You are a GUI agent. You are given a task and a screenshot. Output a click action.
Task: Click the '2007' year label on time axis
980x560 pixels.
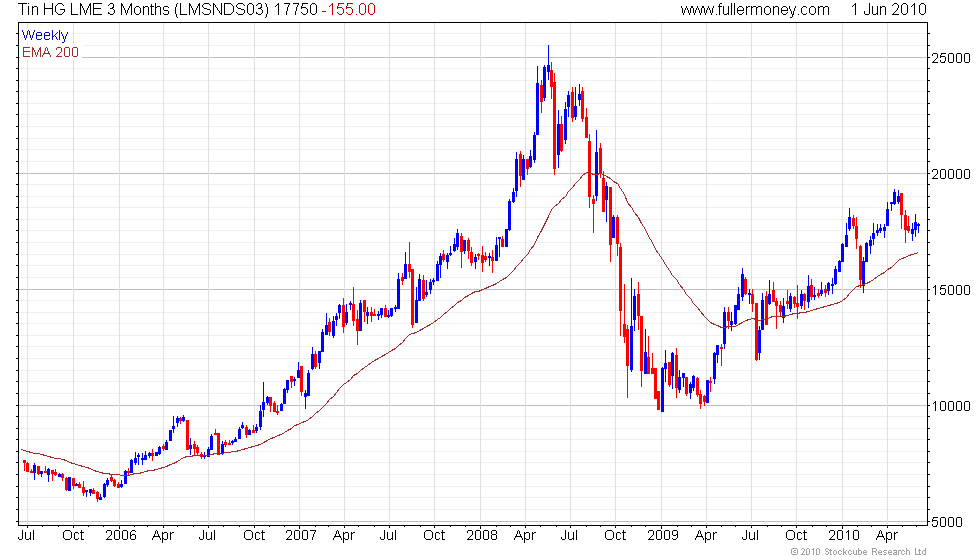pyautogui.click(x=301, y=535)
